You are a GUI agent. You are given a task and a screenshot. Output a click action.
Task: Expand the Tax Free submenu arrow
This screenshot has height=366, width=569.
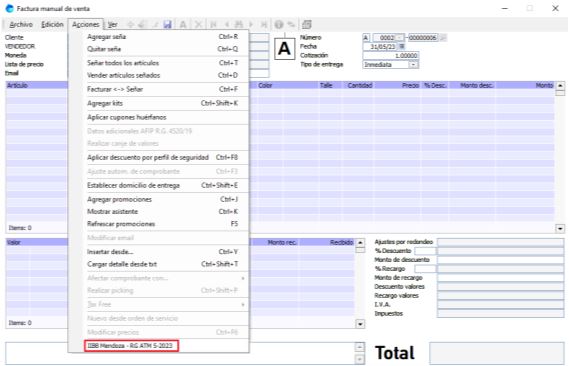[243, 304]
